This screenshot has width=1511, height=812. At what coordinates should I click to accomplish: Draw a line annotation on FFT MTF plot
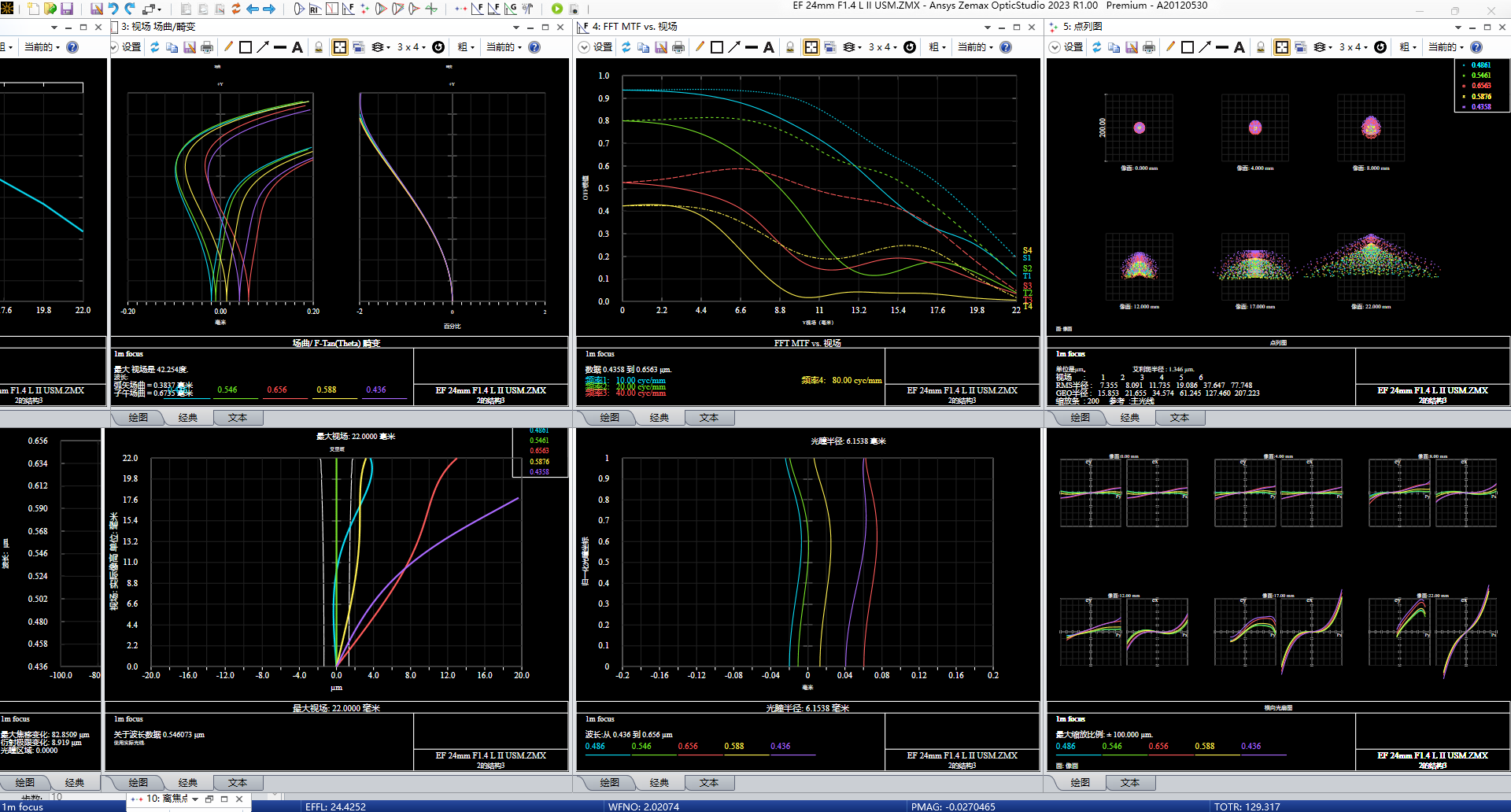click(x=752, y=47)
